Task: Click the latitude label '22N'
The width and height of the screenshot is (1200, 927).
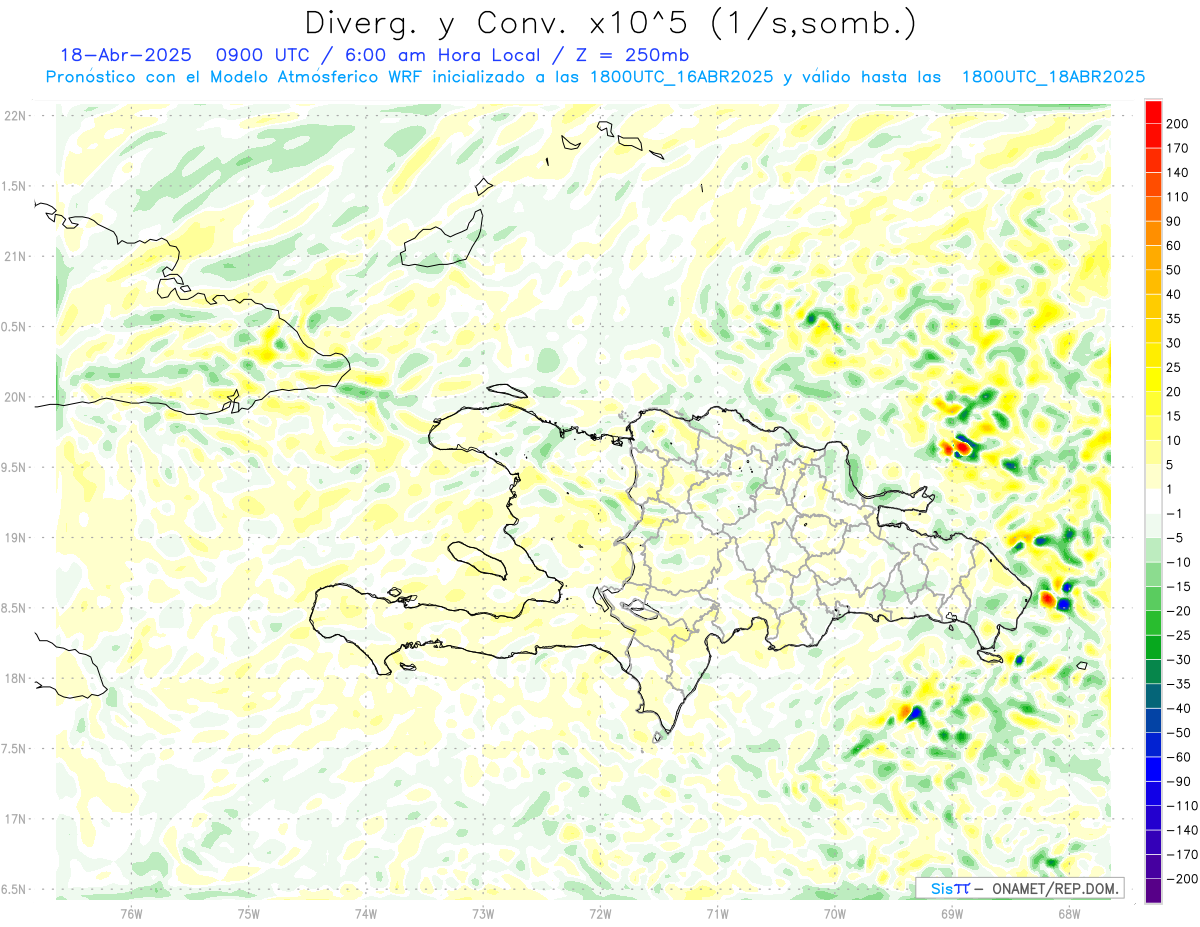Action: pos(16,115)
